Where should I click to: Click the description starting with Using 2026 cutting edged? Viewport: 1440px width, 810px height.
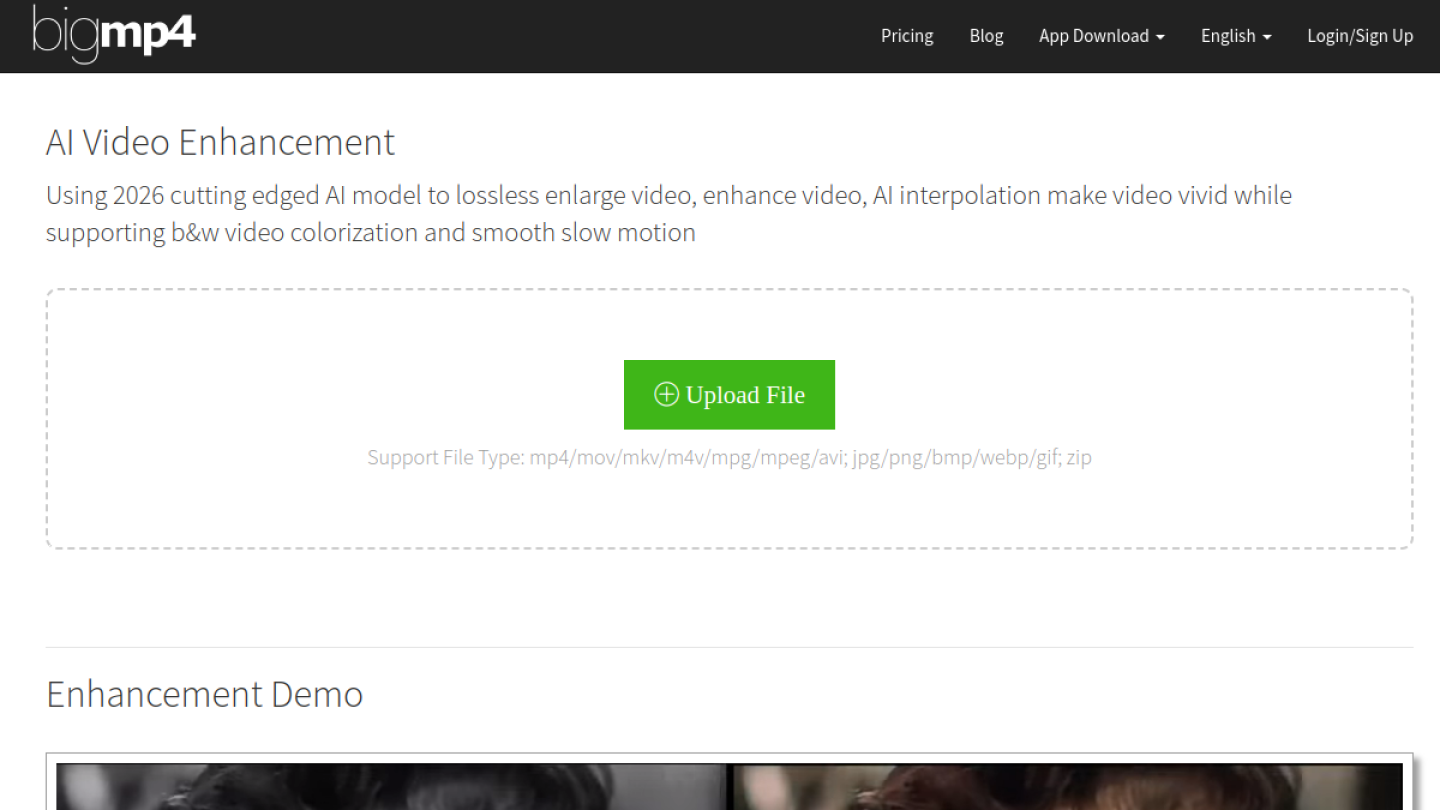pos(669,213)
